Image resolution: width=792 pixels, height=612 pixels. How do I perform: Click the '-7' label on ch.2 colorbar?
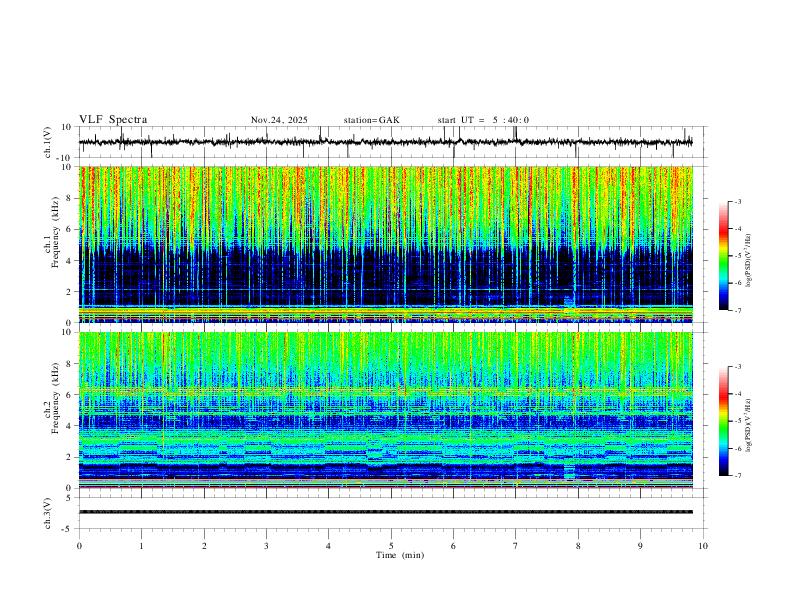(737, 476)
